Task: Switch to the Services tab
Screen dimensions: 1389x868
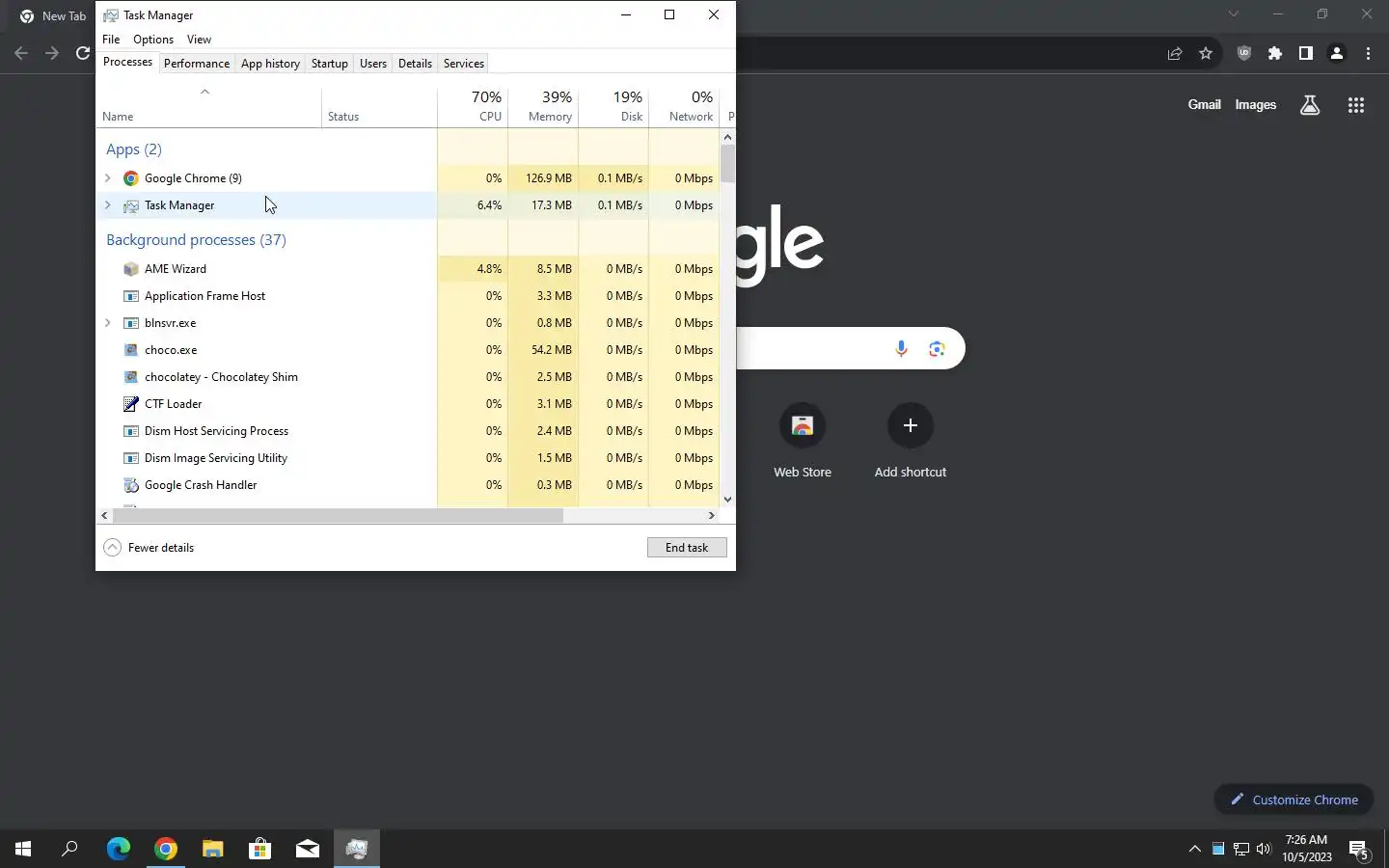Action: 464,64
